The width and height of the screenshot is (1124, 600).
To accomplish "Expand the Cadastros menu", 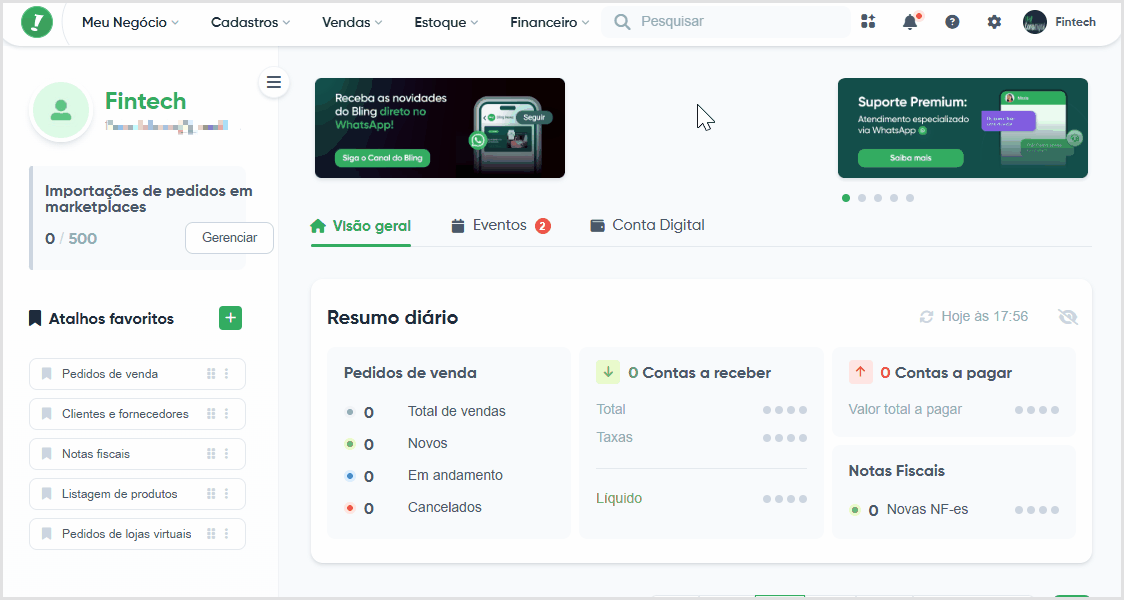I will (x=251, y=22).
